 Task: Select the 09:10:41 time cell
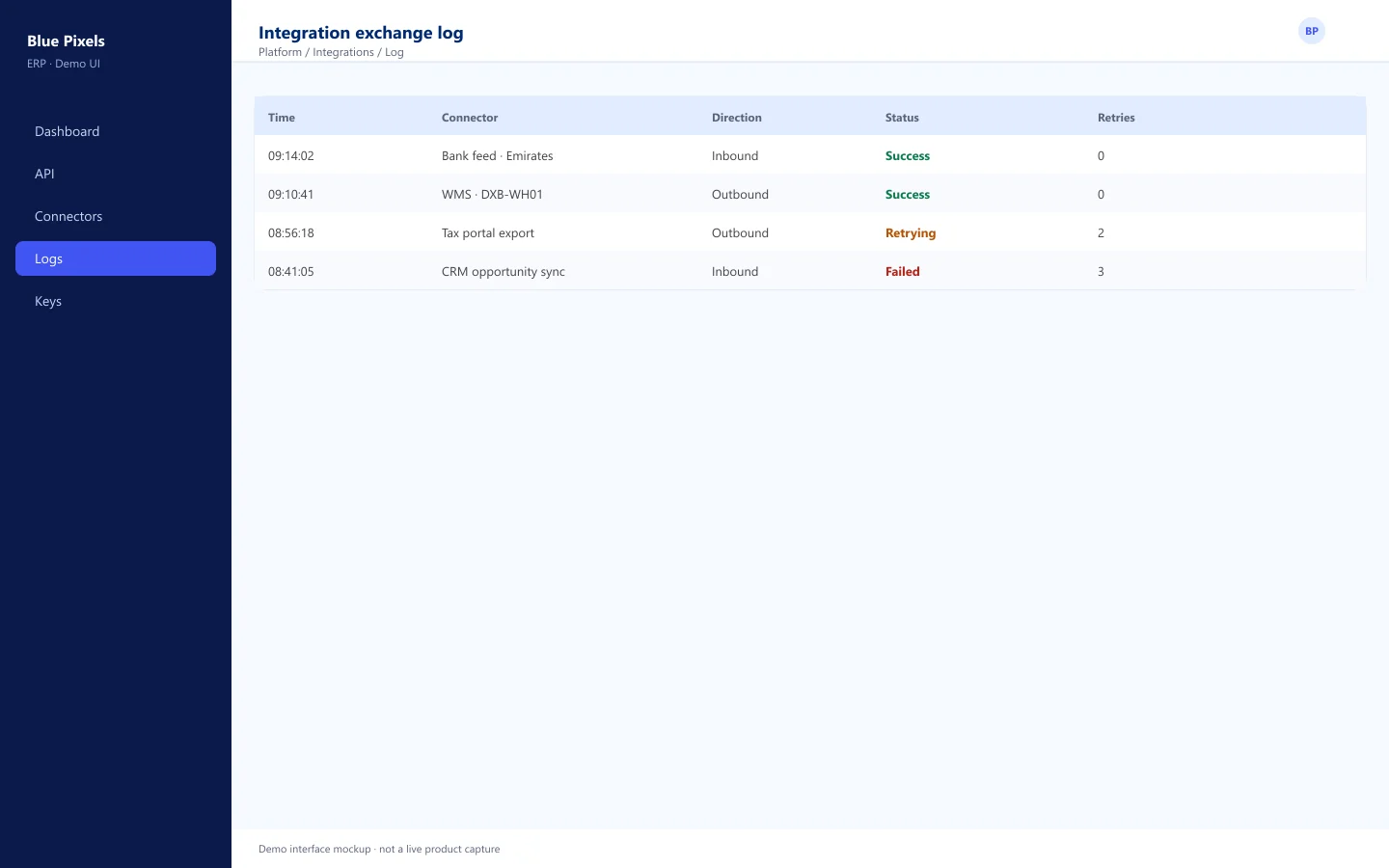coord(291,194)
